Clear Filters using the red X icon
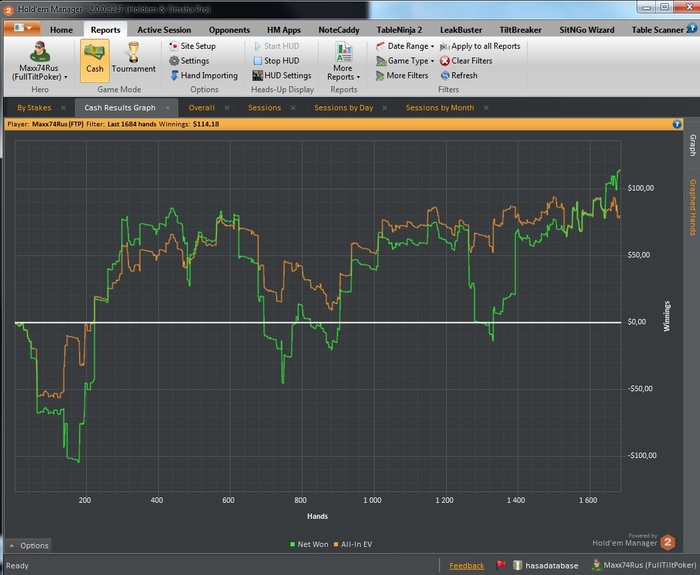 (x=466, y=61)
